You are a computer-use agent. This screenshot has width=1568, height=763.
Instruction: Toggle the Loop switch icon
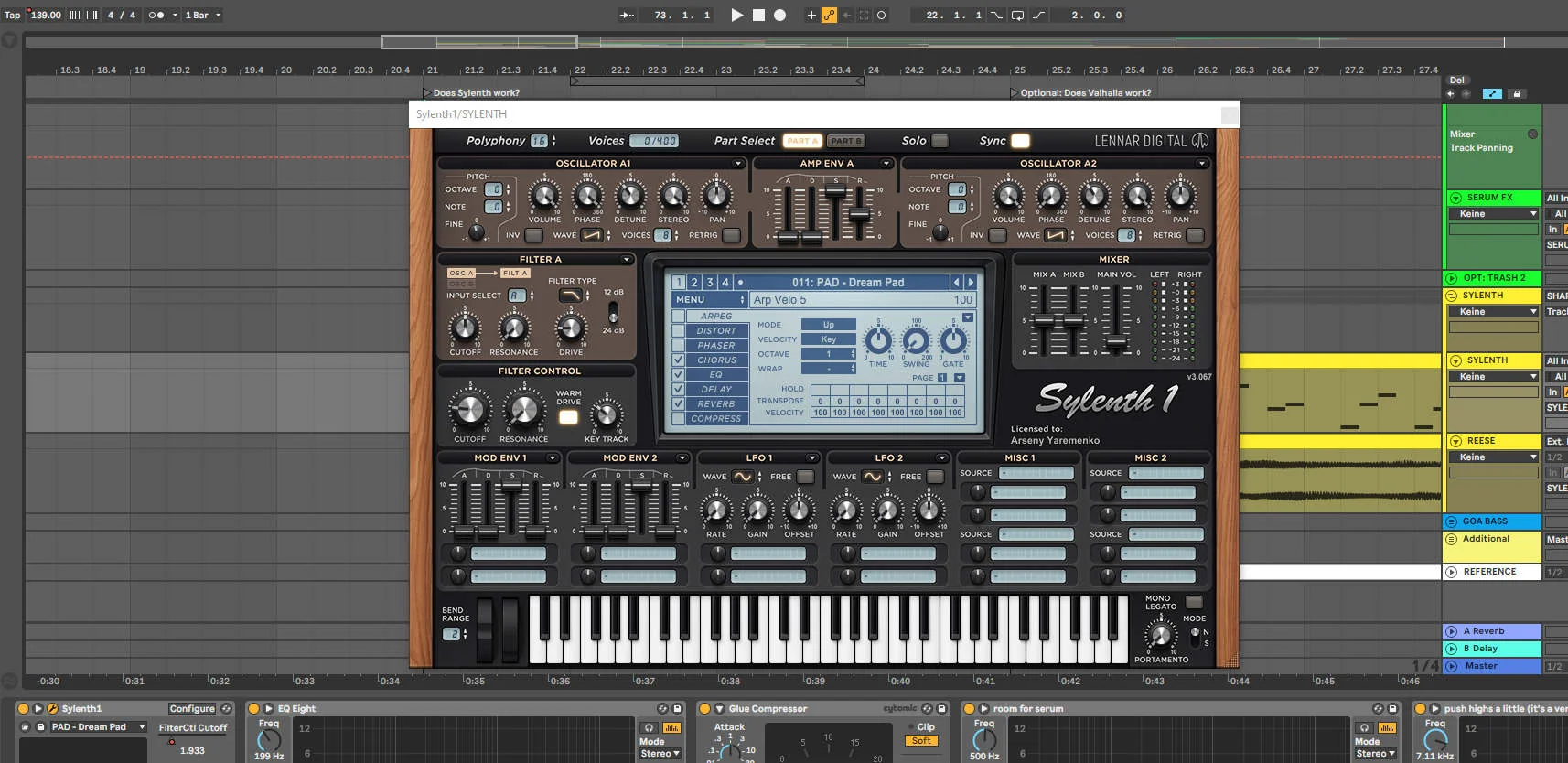1017,15
